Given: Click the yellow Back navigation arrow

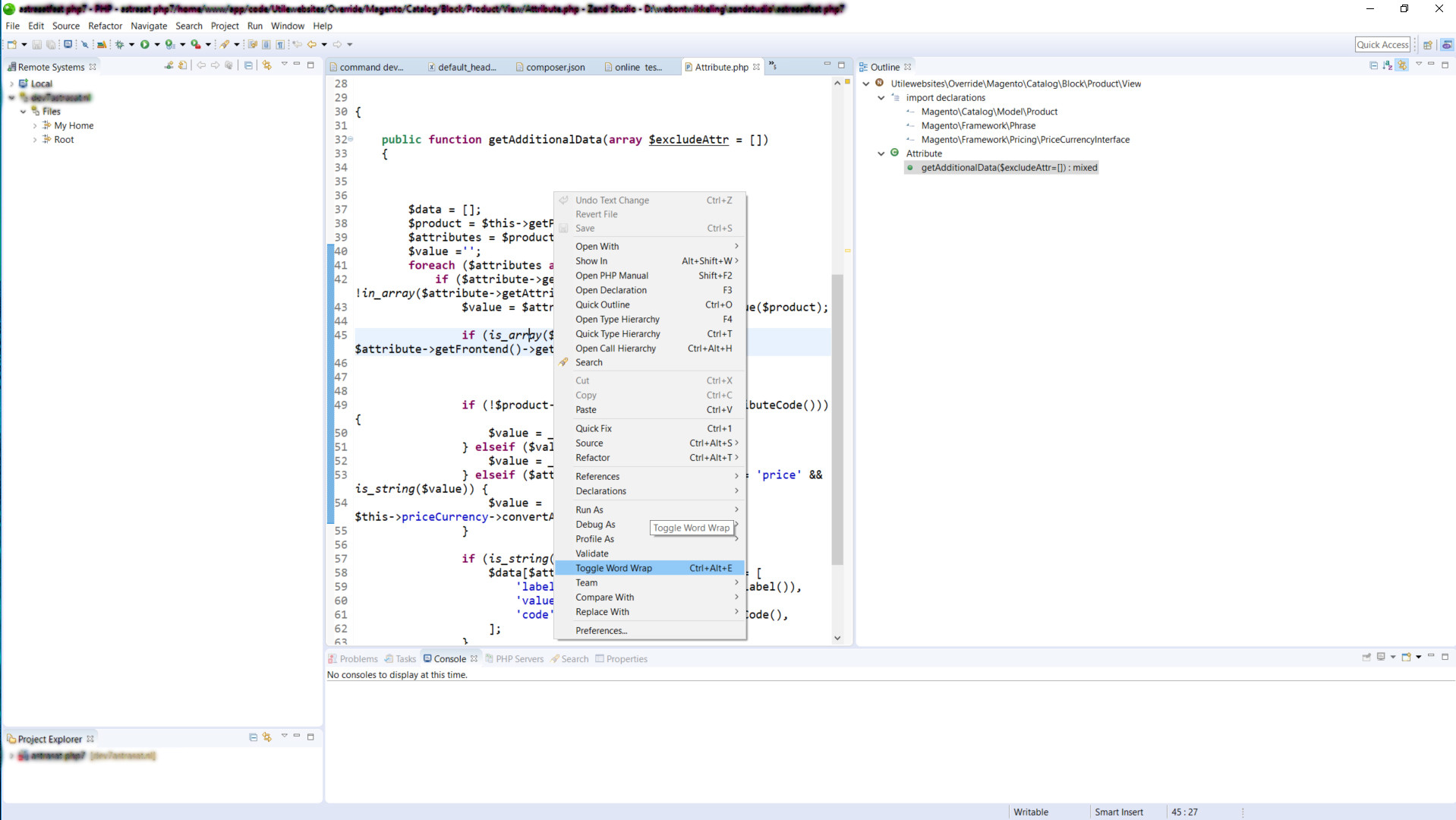Looking at the screenshot, I should click(x=311, y=45).
